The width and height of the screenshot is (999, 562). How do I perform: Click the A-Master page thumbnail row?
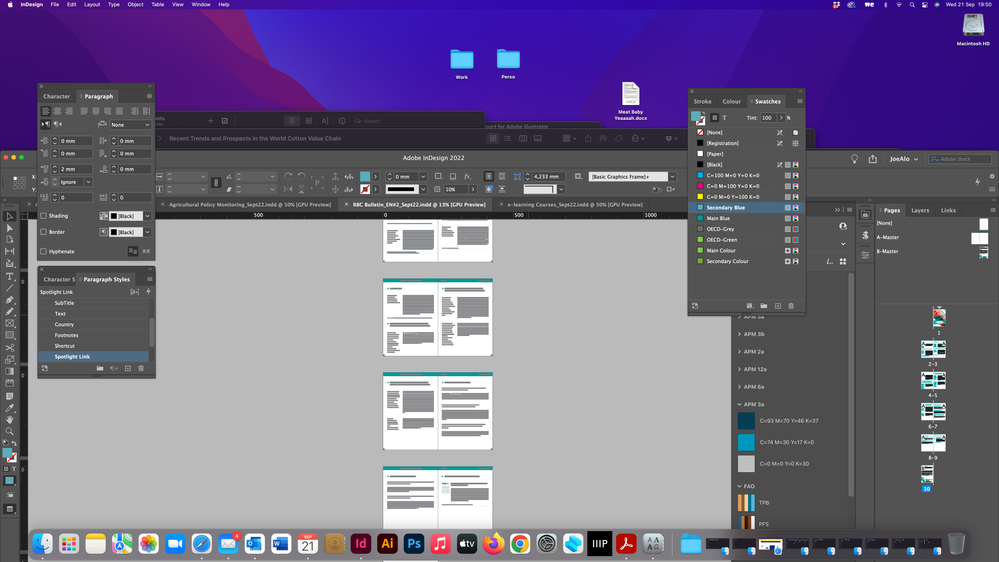point(931,238)
